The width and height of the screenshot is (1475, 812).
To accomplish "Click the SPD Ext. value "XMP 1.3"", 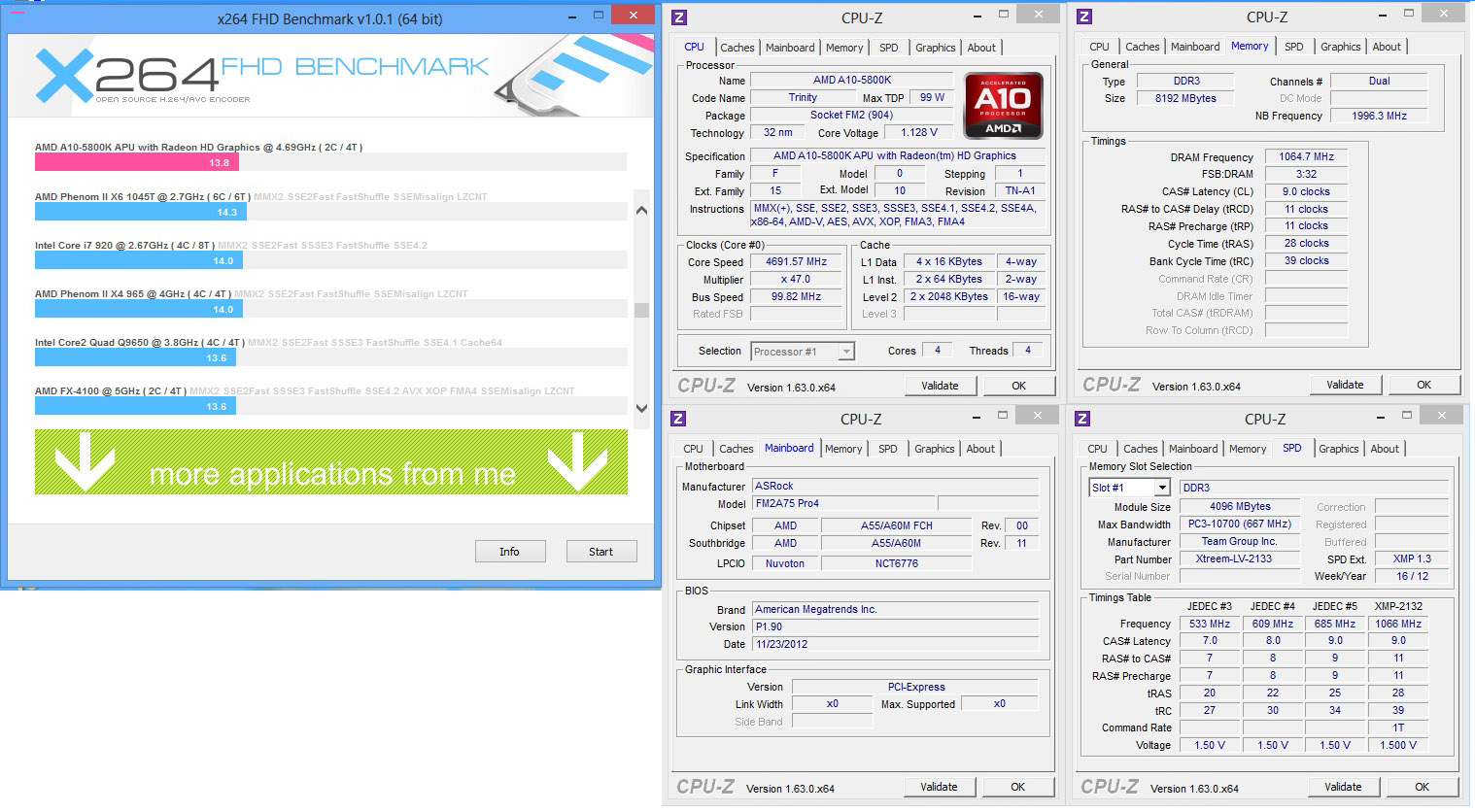I will click(1412, 558).
